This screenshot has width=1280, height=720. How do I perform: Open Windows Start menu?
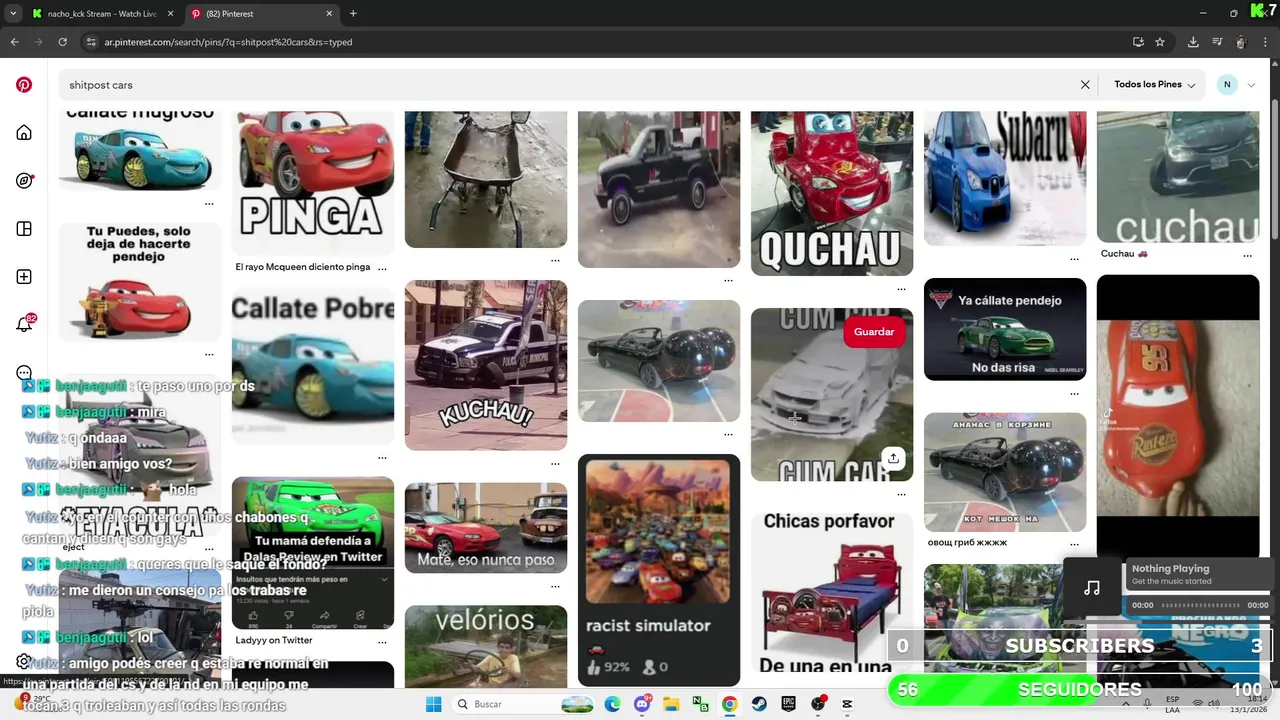click(x=433, y=704)
